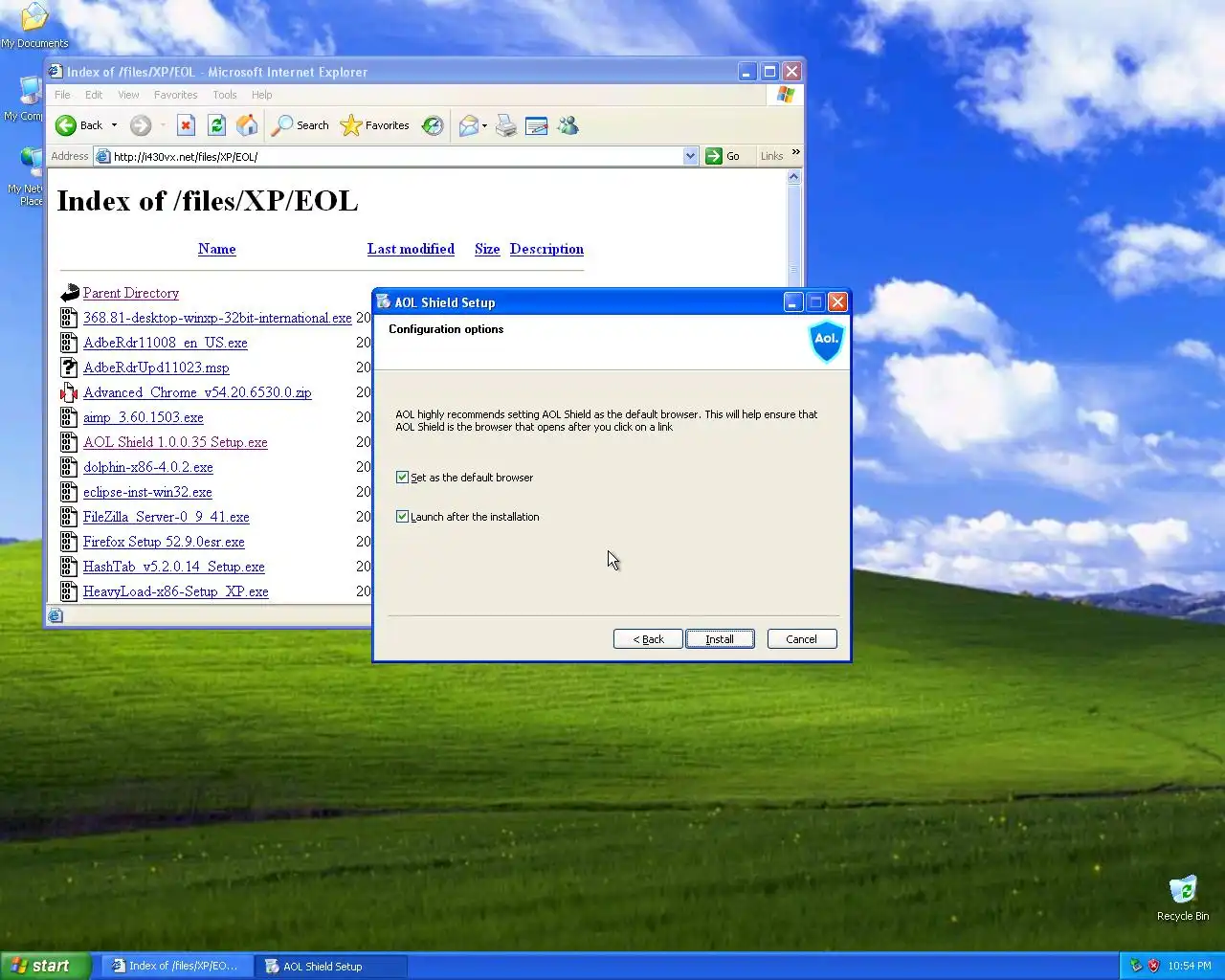This screenshot has width=1225, height=980.
Task: Click the Print icon in IE toolbar
Action: click(506, 125)
